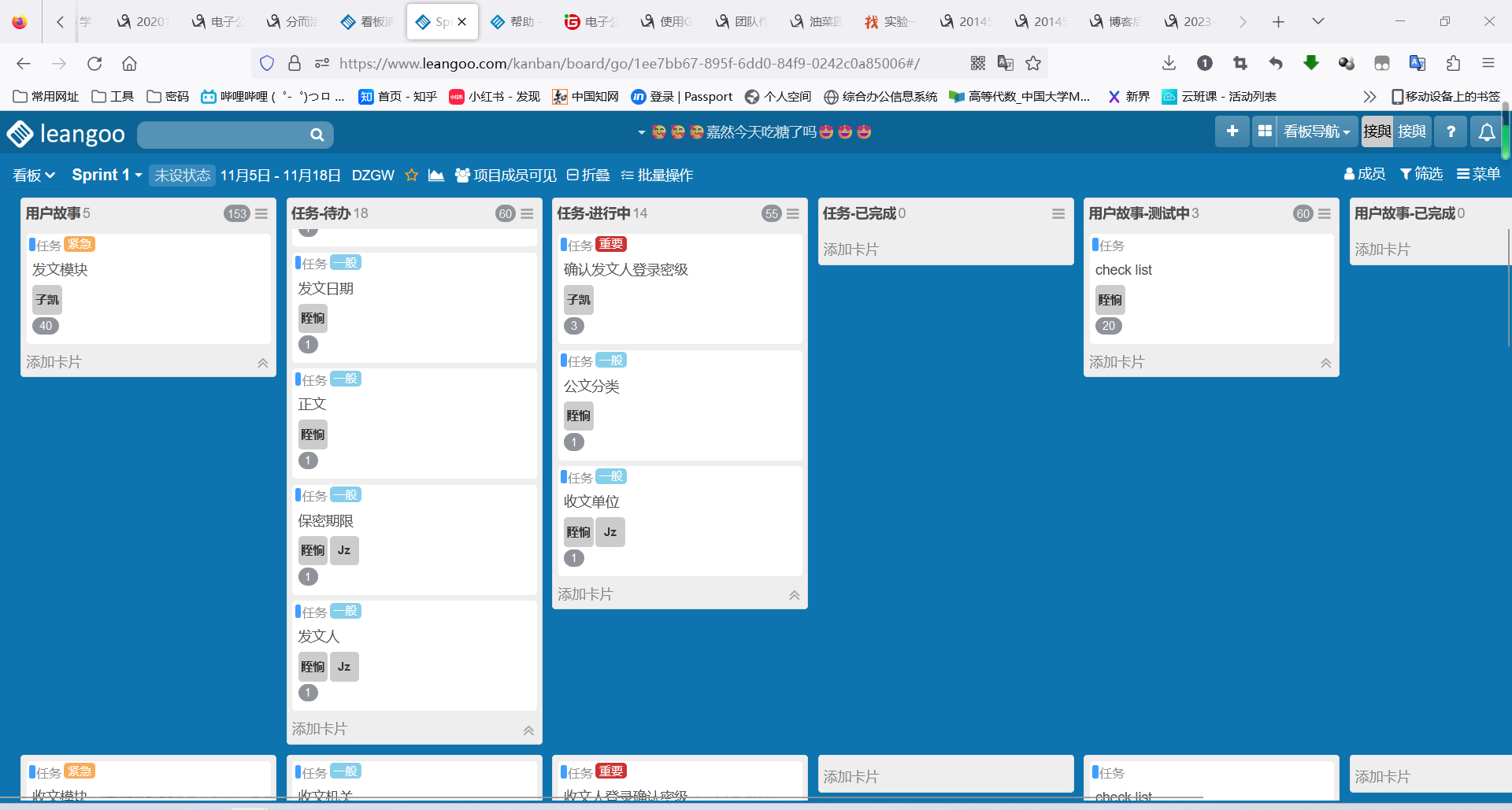This screenshot has width=1512, height=810.
Task: Add a card in 任务-已完成
Action: (851, 250)
